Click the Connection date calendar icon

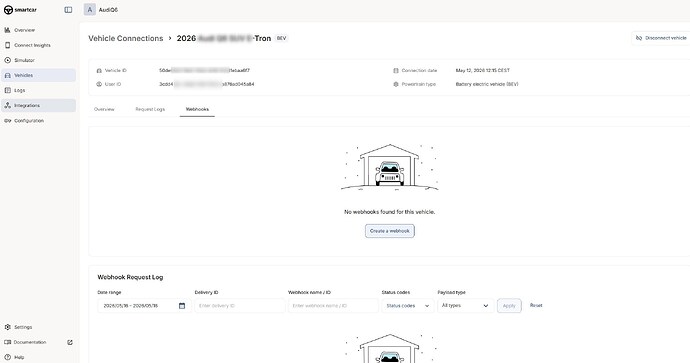pyautogui.click(x=396, y=70)
